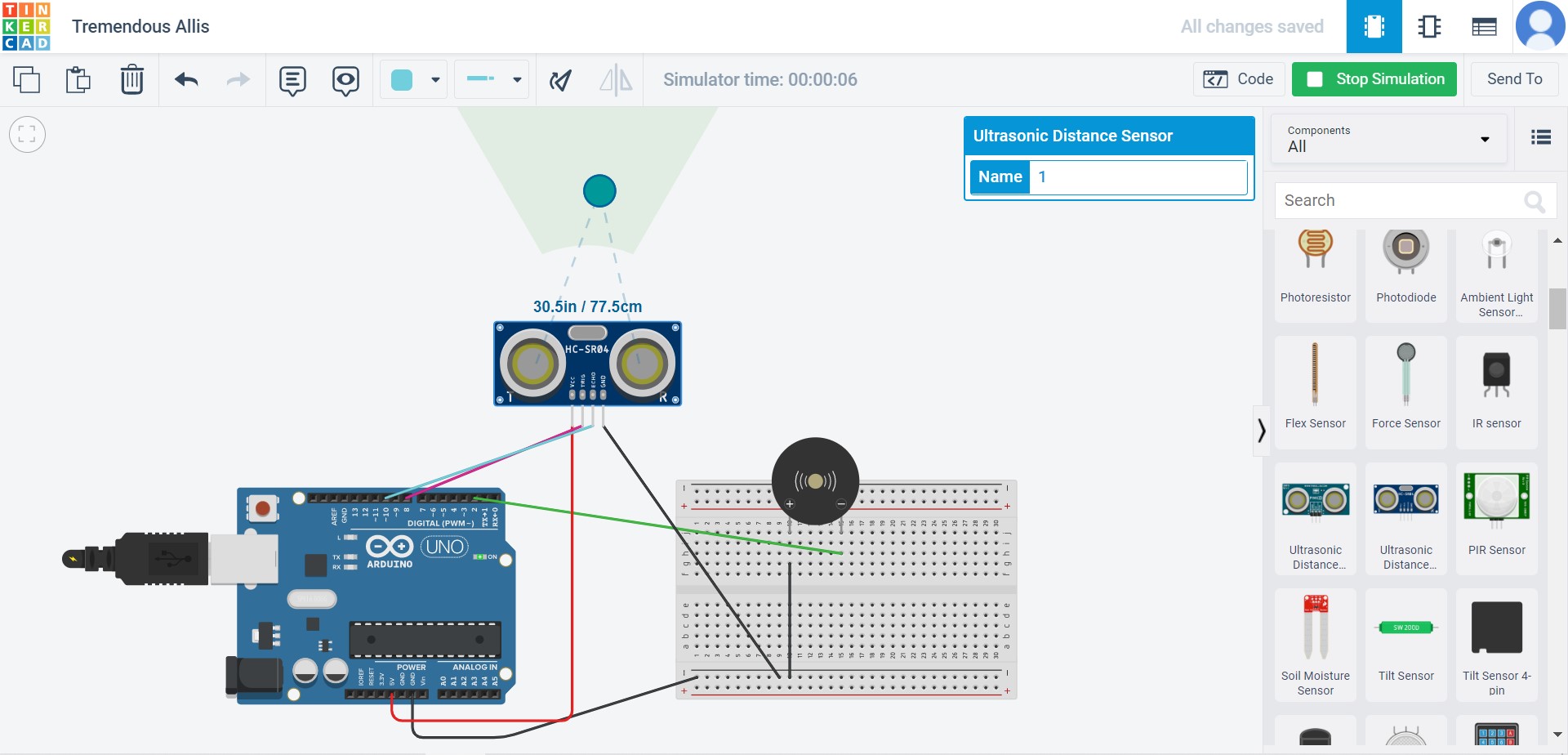Click the components panel scrollbar thumb
The image size is (1568, 755).
[x=1557, y=308]
